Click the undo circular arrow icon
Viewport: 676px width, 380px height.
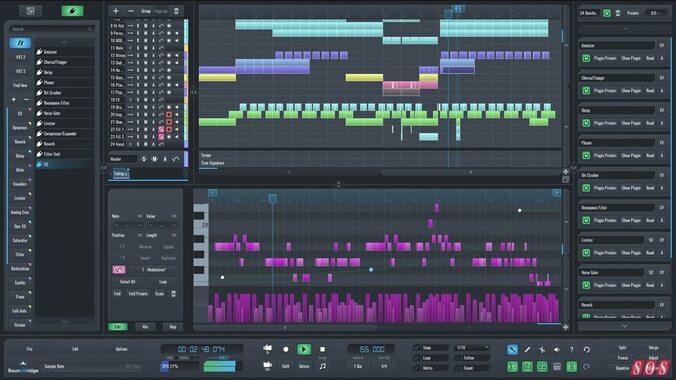coord(587,350)
